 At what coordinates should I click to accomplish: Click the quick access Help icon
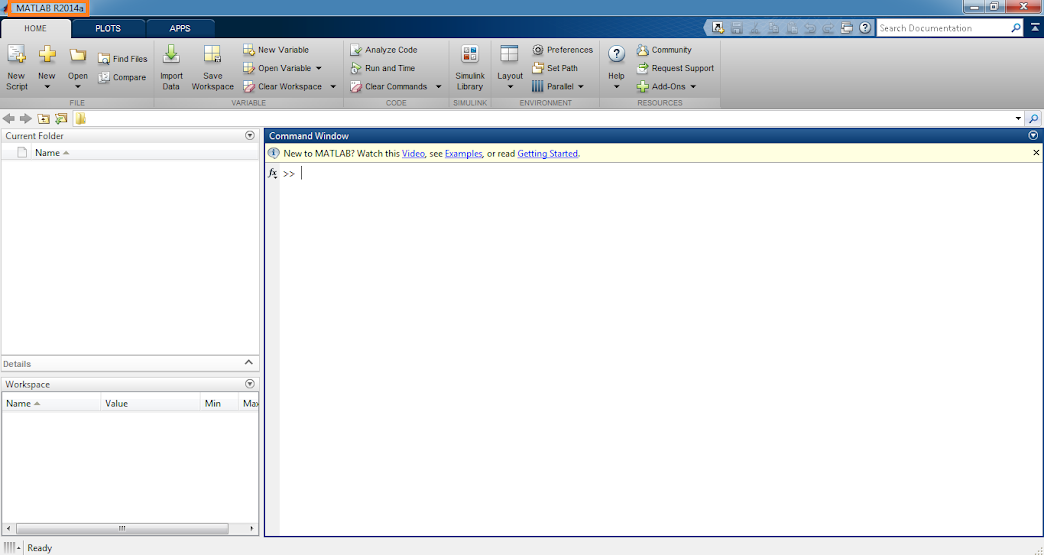click(865, 28)
